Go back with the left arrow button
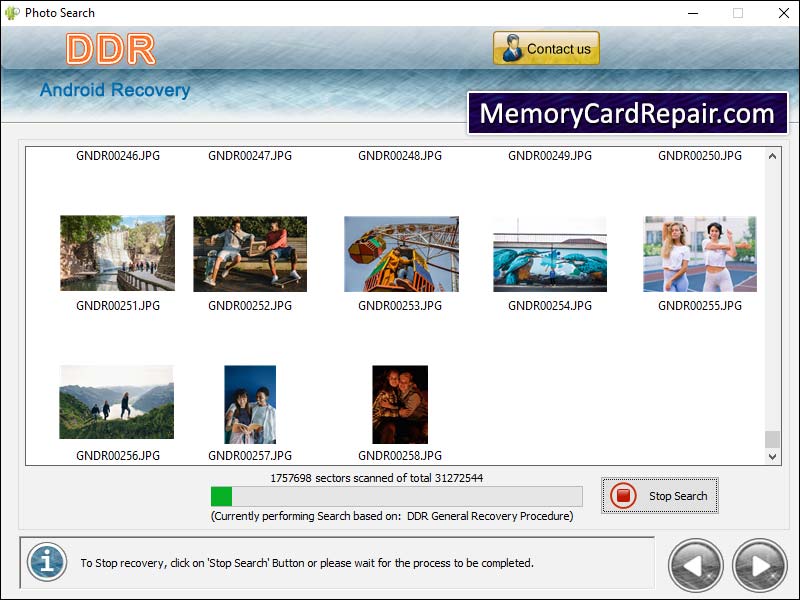 tap(695, 566)
